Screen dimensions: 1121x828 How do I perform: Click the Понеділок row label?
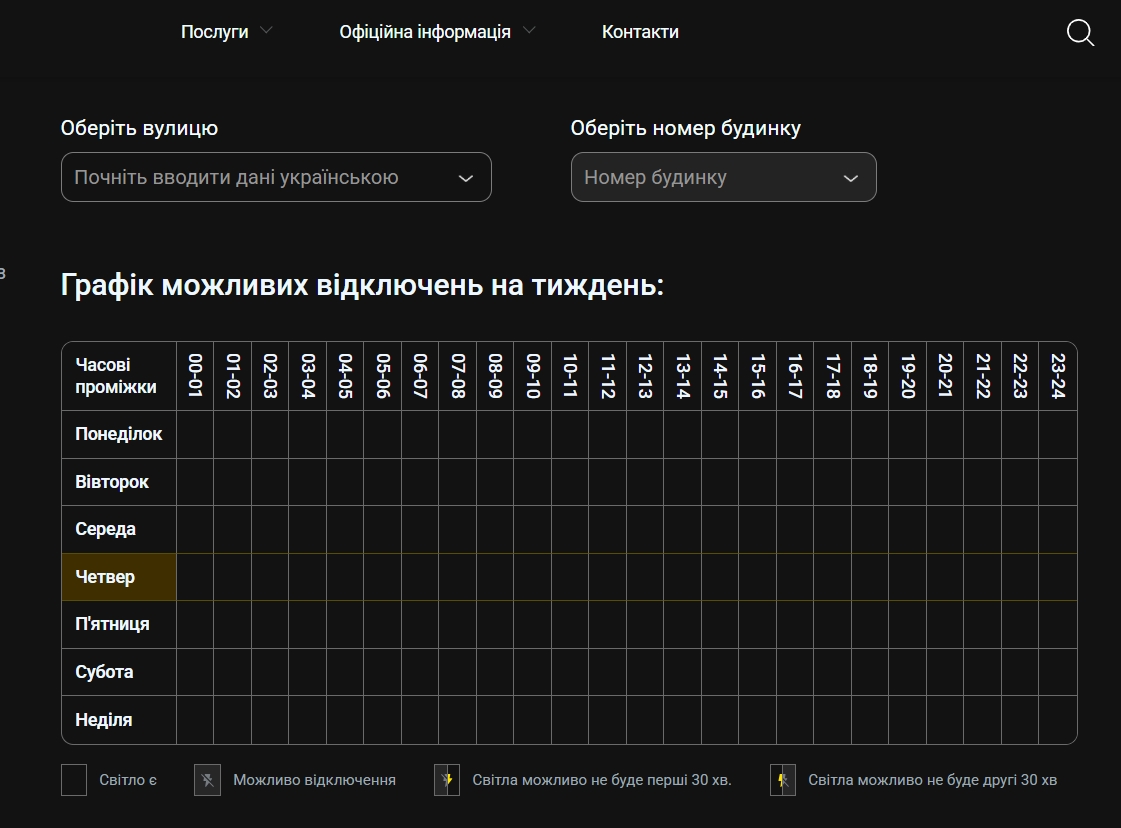[119, 434]
